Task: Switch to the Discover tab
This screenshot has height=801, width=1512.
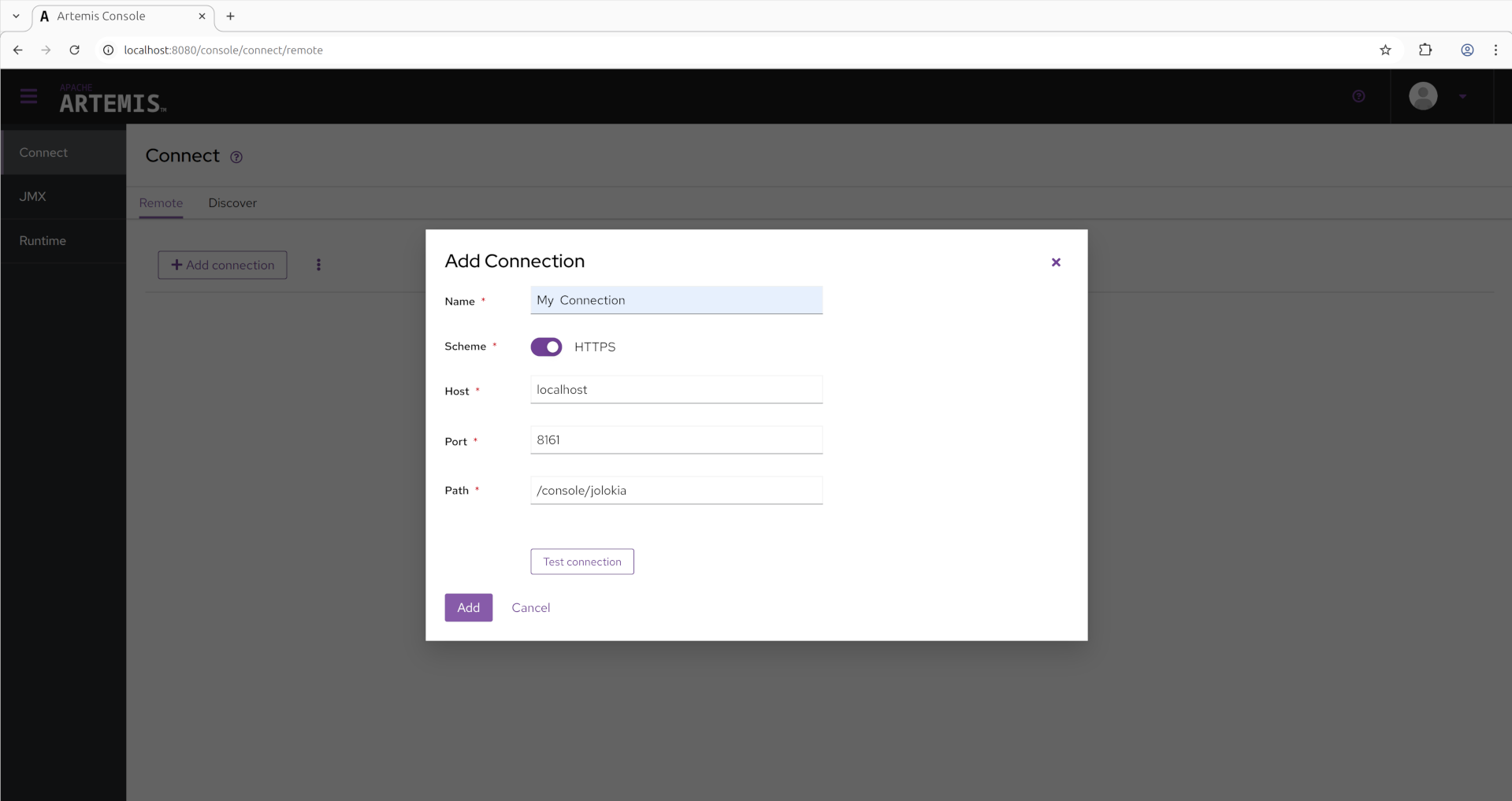Action: tap(232, 203)
